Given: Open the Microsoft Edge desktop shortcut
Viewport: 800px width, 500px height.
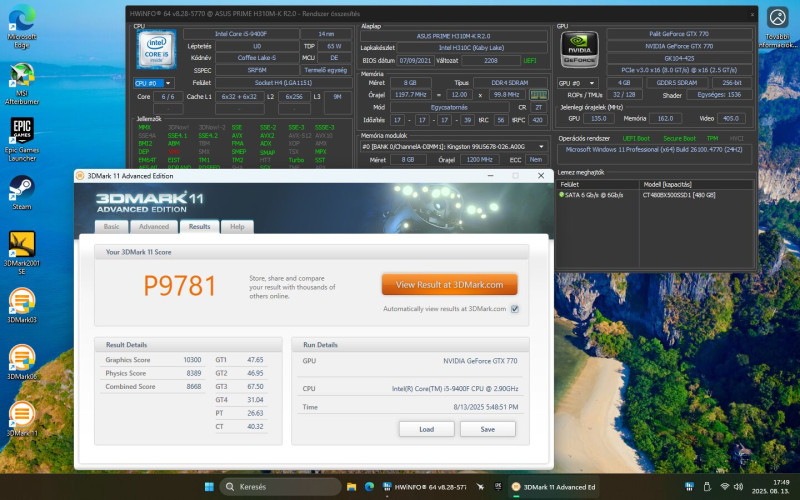Looking at the screenshot, I should tap(22, 27).
